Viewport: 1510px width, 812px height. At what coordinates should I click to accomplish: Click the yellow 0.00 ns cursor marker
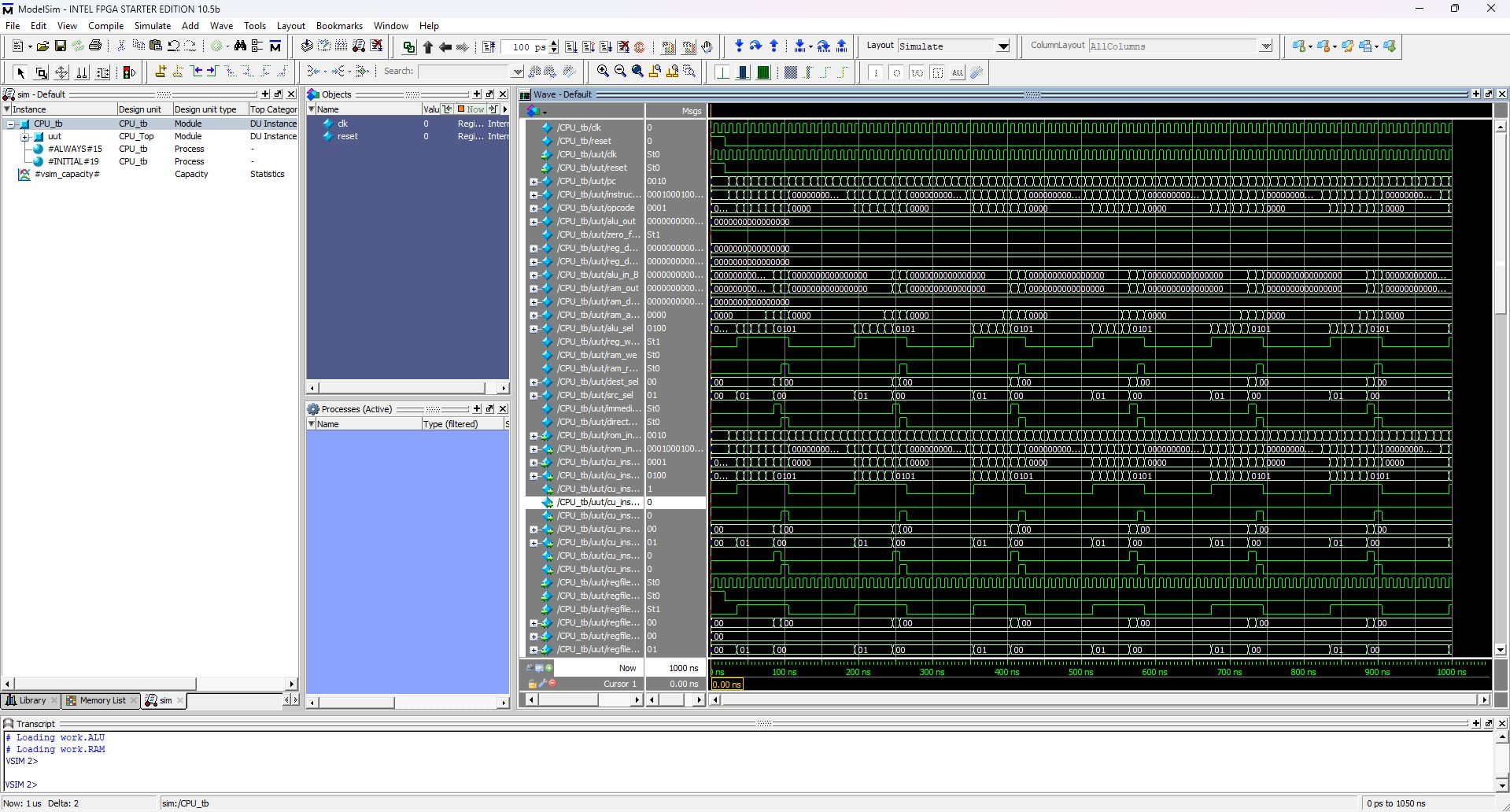click(726, 685)
